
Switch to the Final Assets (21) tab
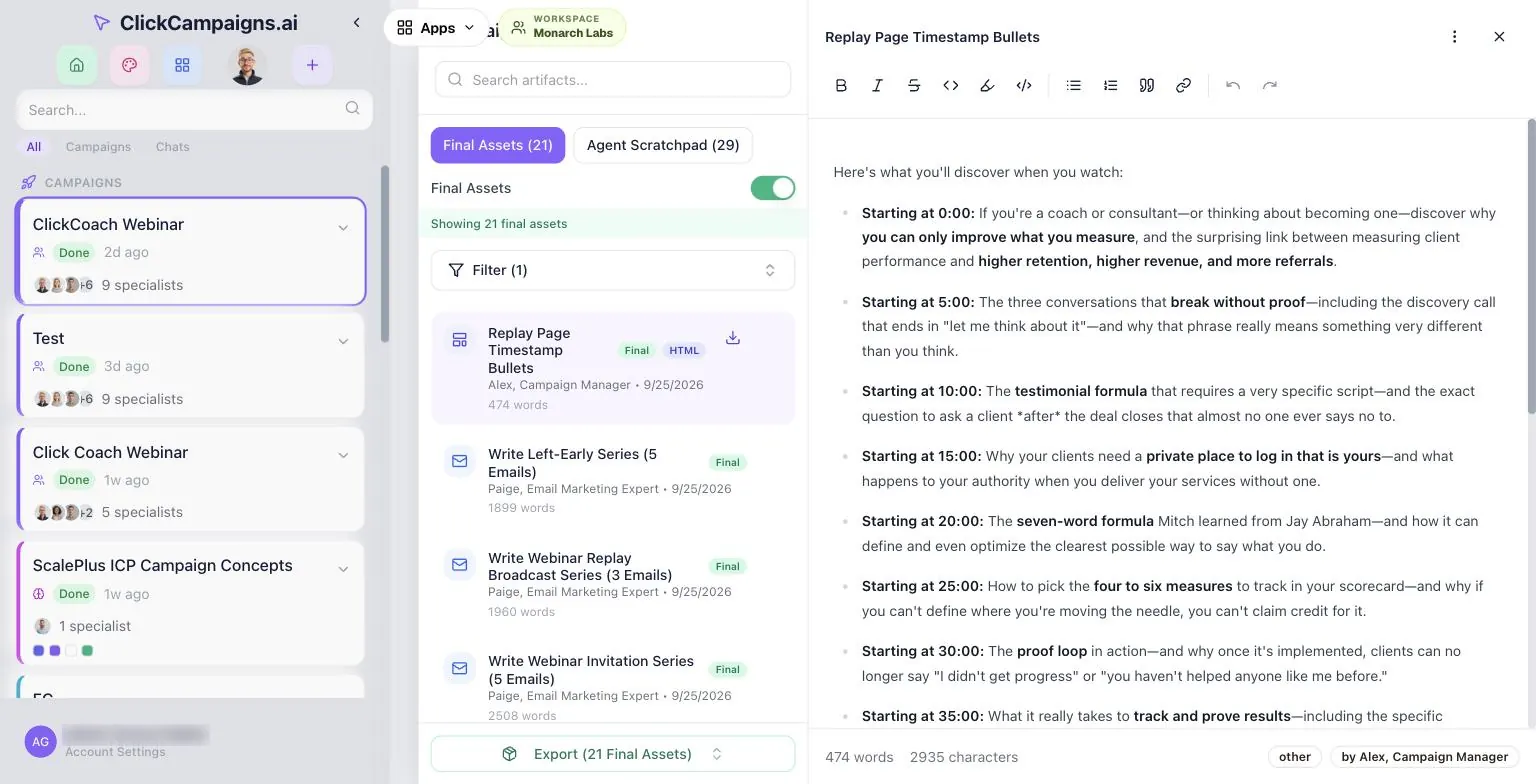[x=498, y=145]
